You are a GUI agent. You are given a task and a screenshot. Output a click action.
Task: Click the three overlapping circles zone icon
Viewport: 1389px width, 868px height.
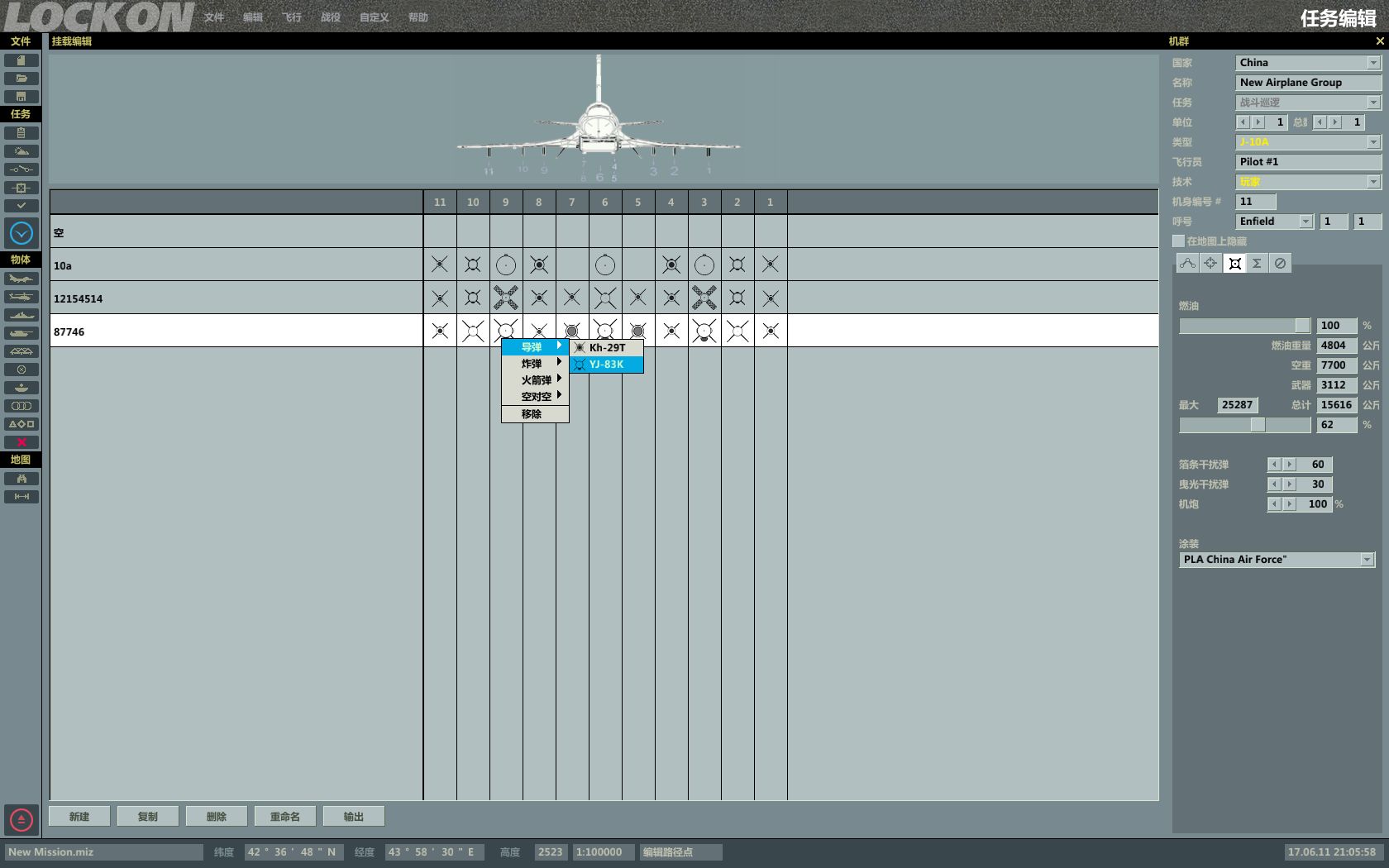pyautogui.click(x=21, y=406)
